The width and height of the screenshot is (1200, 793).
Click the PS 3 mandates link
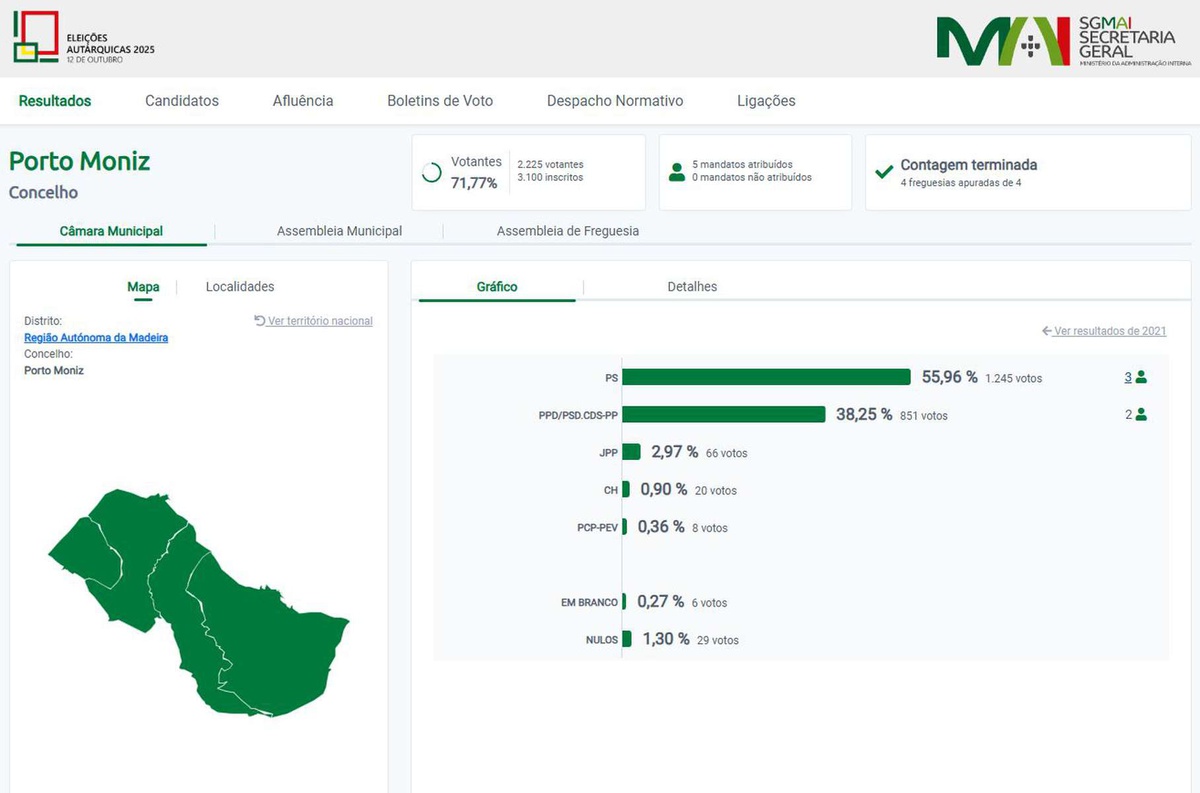pos(1128,377)
